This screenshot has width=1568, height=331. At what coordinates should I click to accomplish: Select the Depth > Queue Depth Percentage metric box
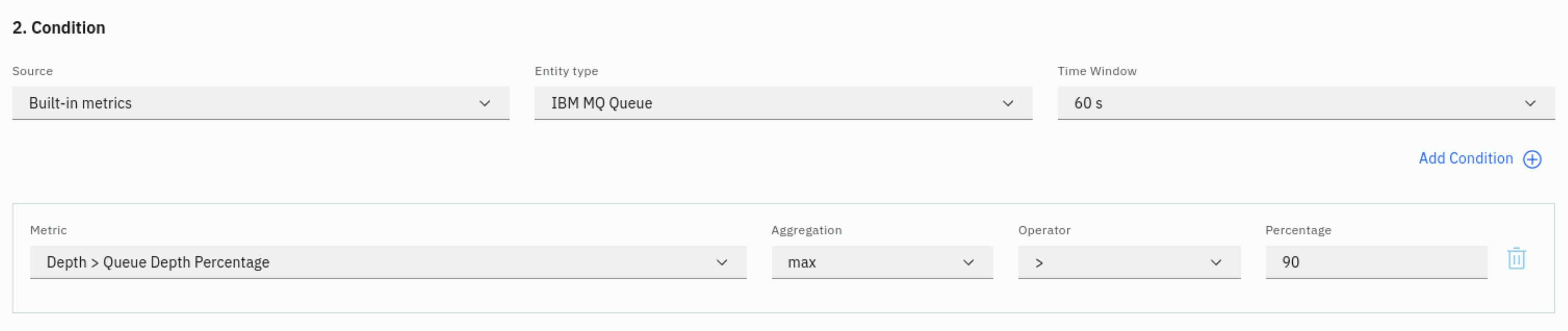pyautogui.click(x=388, y=263)
